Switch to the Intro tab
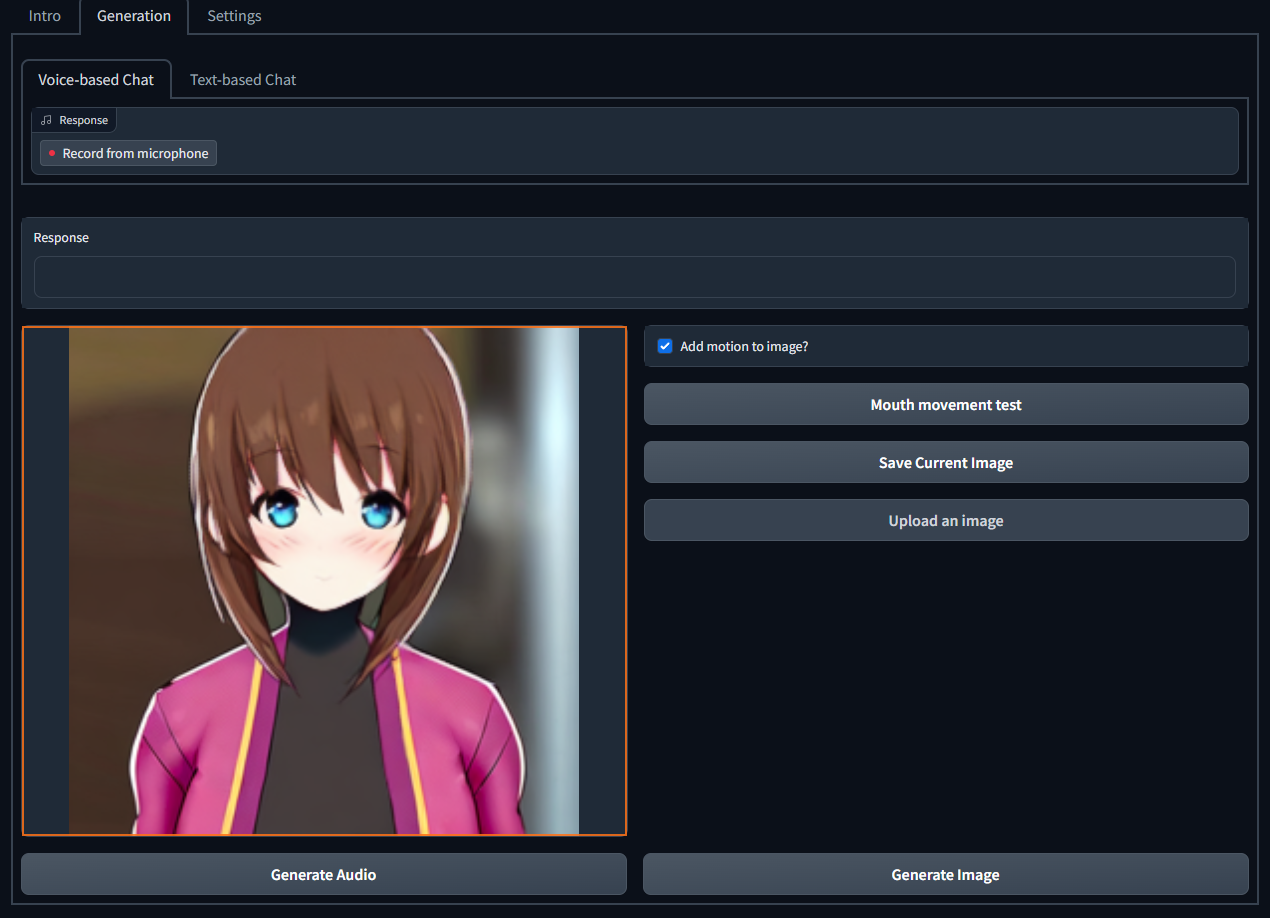1270x918 pixels. tap(45, 16)
